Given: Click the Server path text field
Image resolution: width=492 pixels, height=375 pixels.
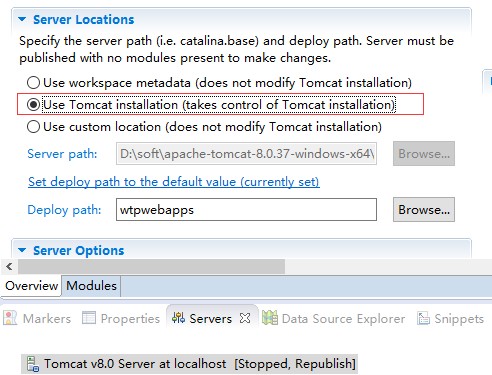Looking at the screenshot, I should coord(246,154).
